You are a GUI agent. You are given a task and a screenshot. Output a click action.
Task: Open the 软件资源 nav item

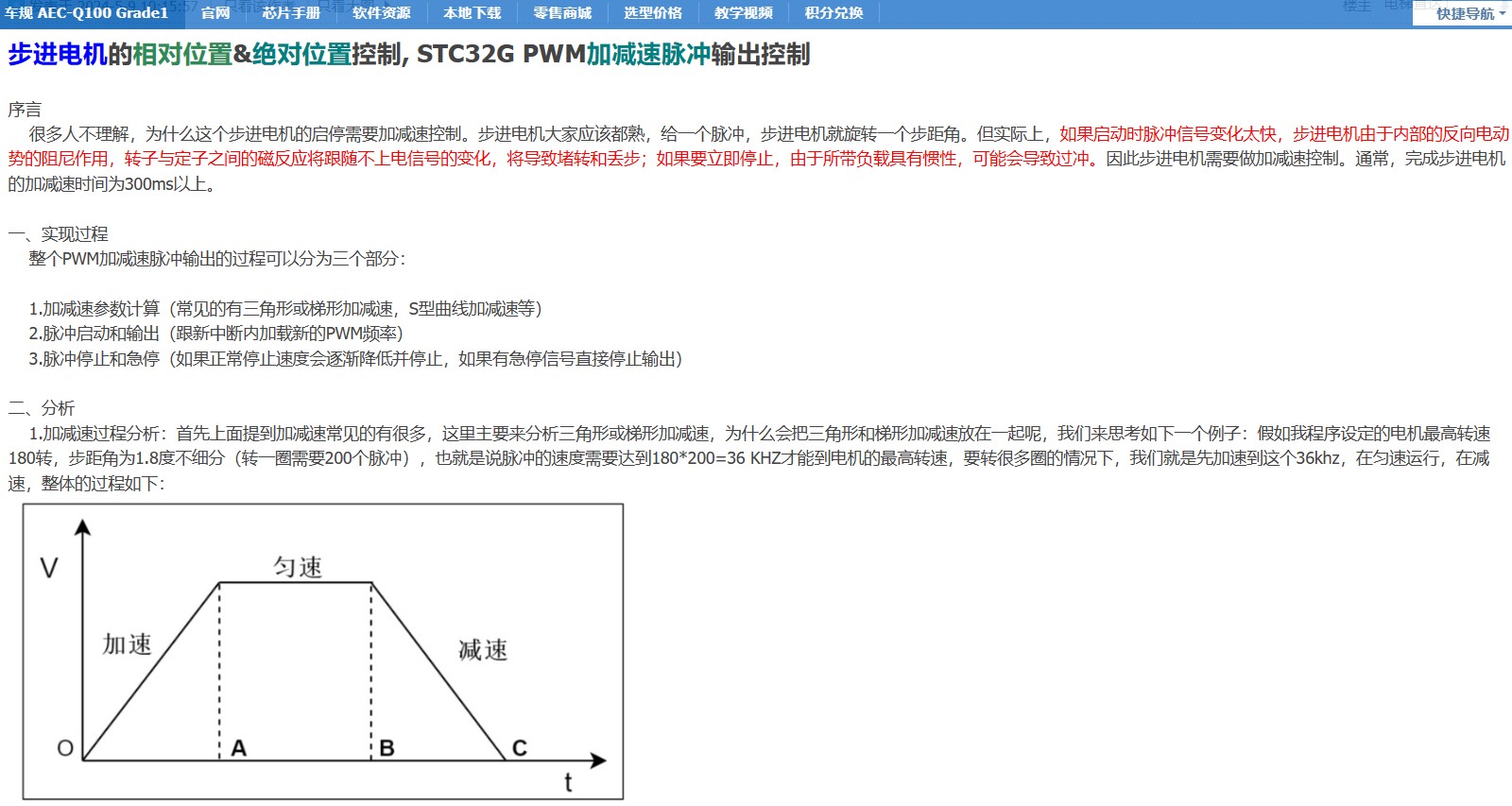[x=382, y=13]
